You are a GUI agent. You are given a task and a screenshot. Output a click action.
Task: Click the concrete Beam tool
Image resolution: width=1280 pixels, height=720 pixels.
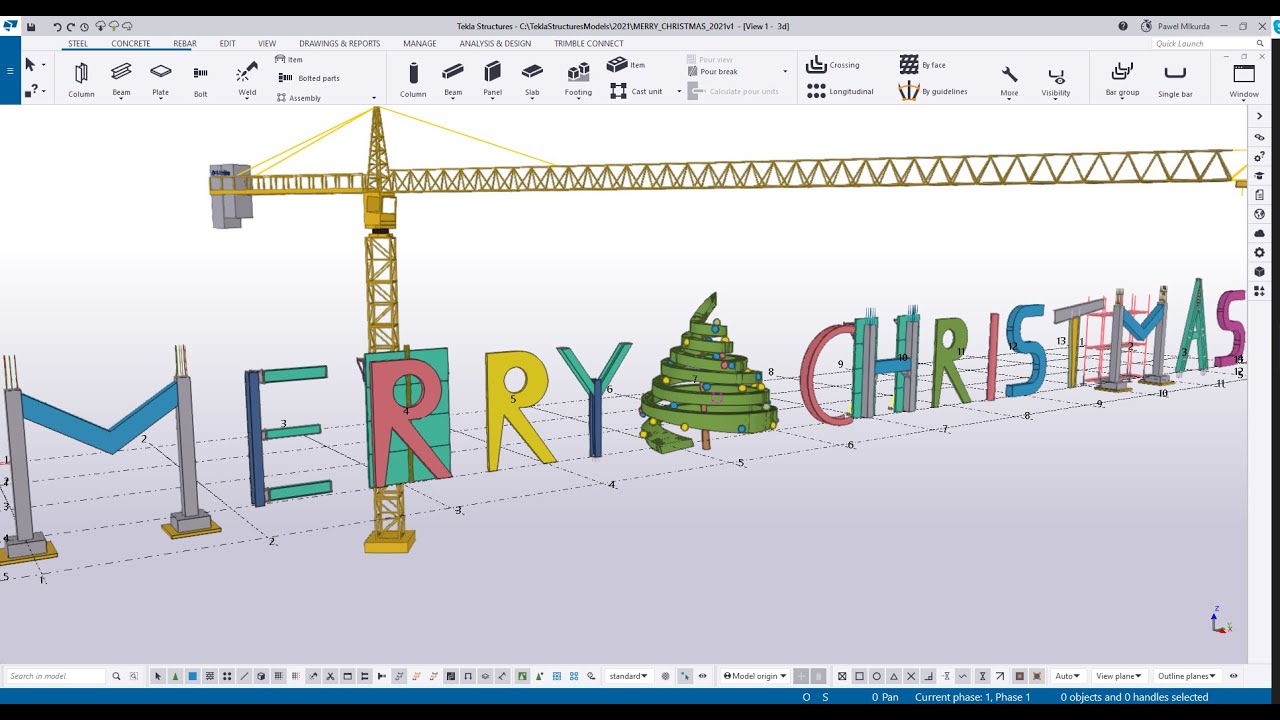point(453,80)
